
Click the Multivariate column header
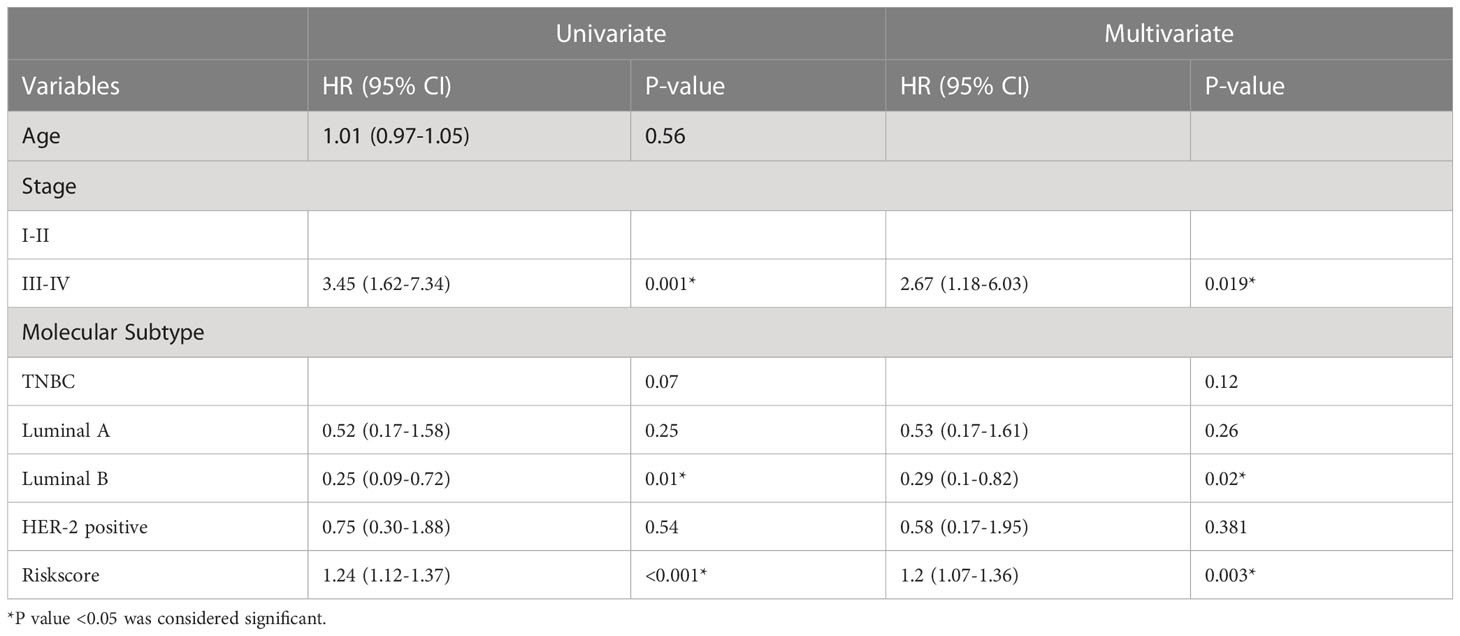[1168, 33]
